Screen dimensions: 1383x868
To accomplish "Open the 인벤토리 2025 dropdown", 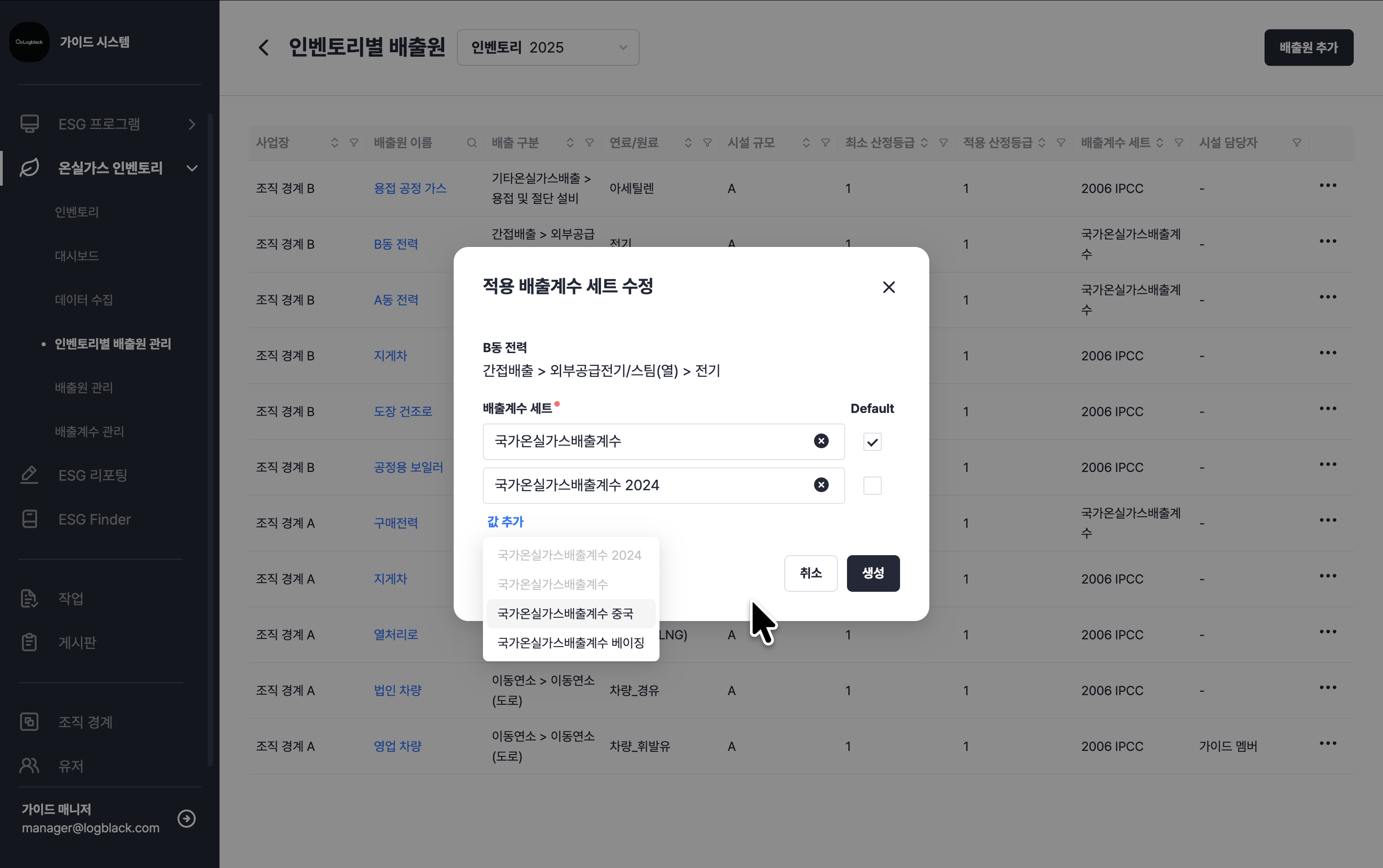I will (x=548, y=48).
